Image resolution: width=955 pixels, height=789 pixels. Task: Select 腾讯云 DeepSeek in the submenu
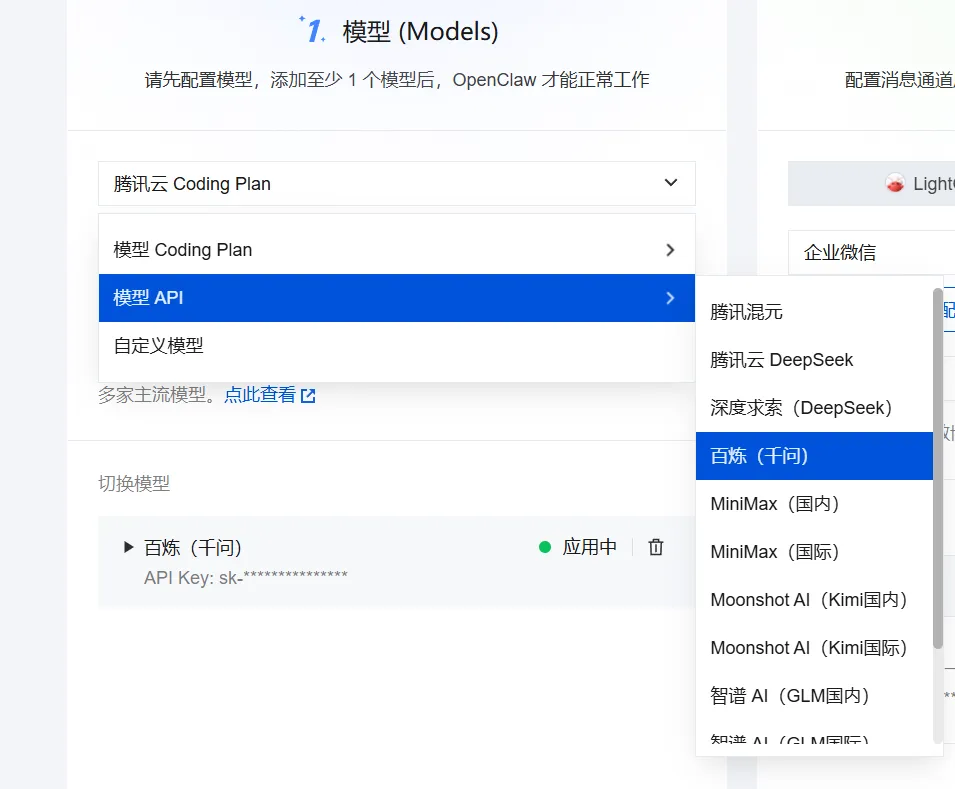coord(814,360)
